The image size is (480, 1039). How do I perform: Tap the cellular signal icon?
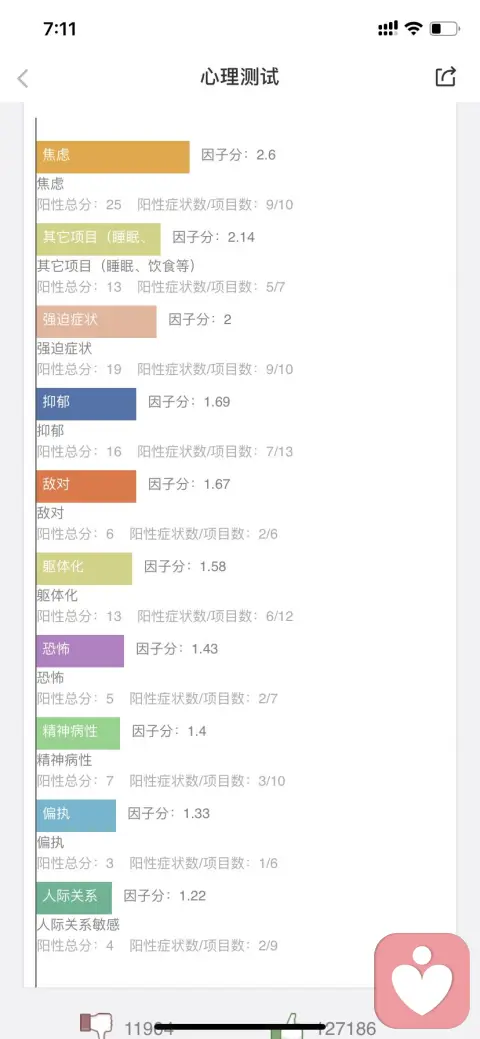point(388,28)
